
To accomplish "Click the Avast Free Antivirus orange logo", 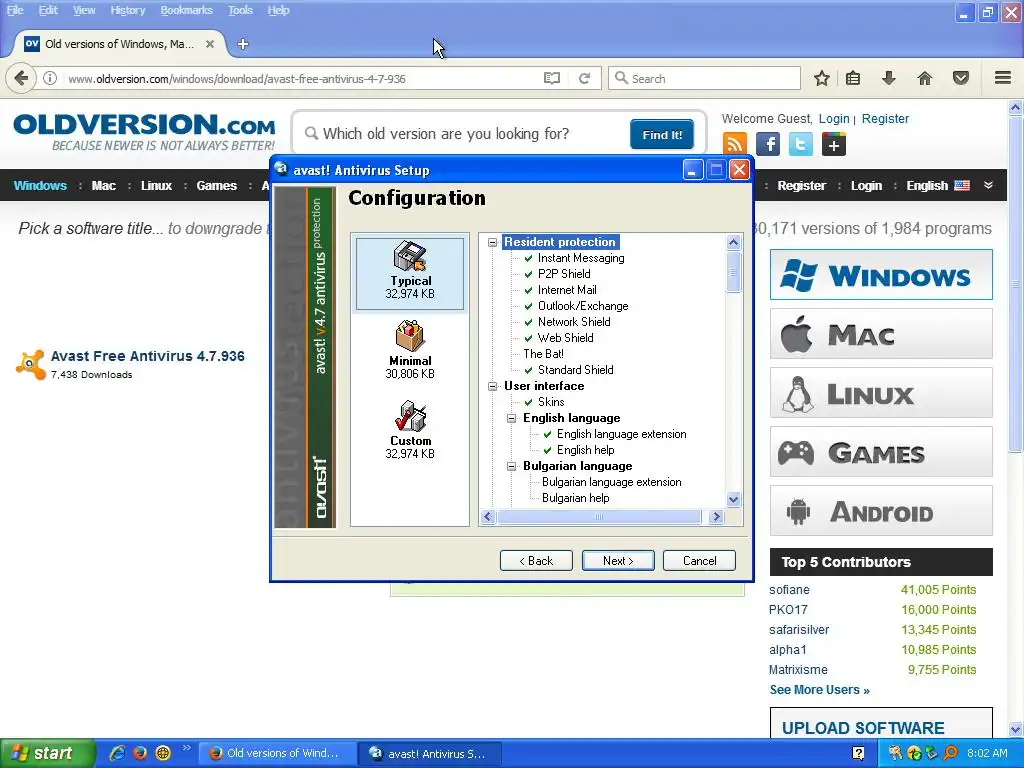I will [30, 364].
